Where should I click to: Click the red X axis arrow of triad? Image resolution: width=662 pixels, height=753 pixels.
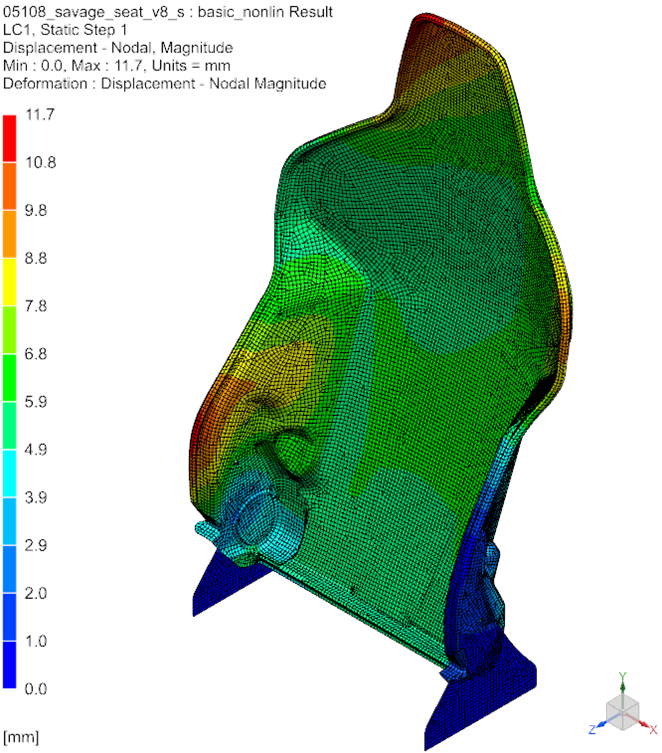pyautogui.click(x=646, y=725)
